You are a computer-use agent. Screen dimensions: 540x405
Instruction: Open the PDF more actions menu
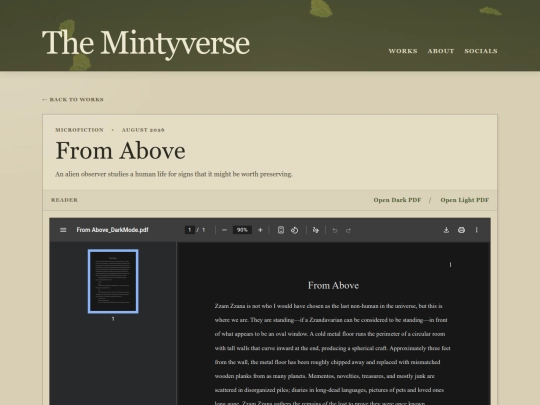477,230
